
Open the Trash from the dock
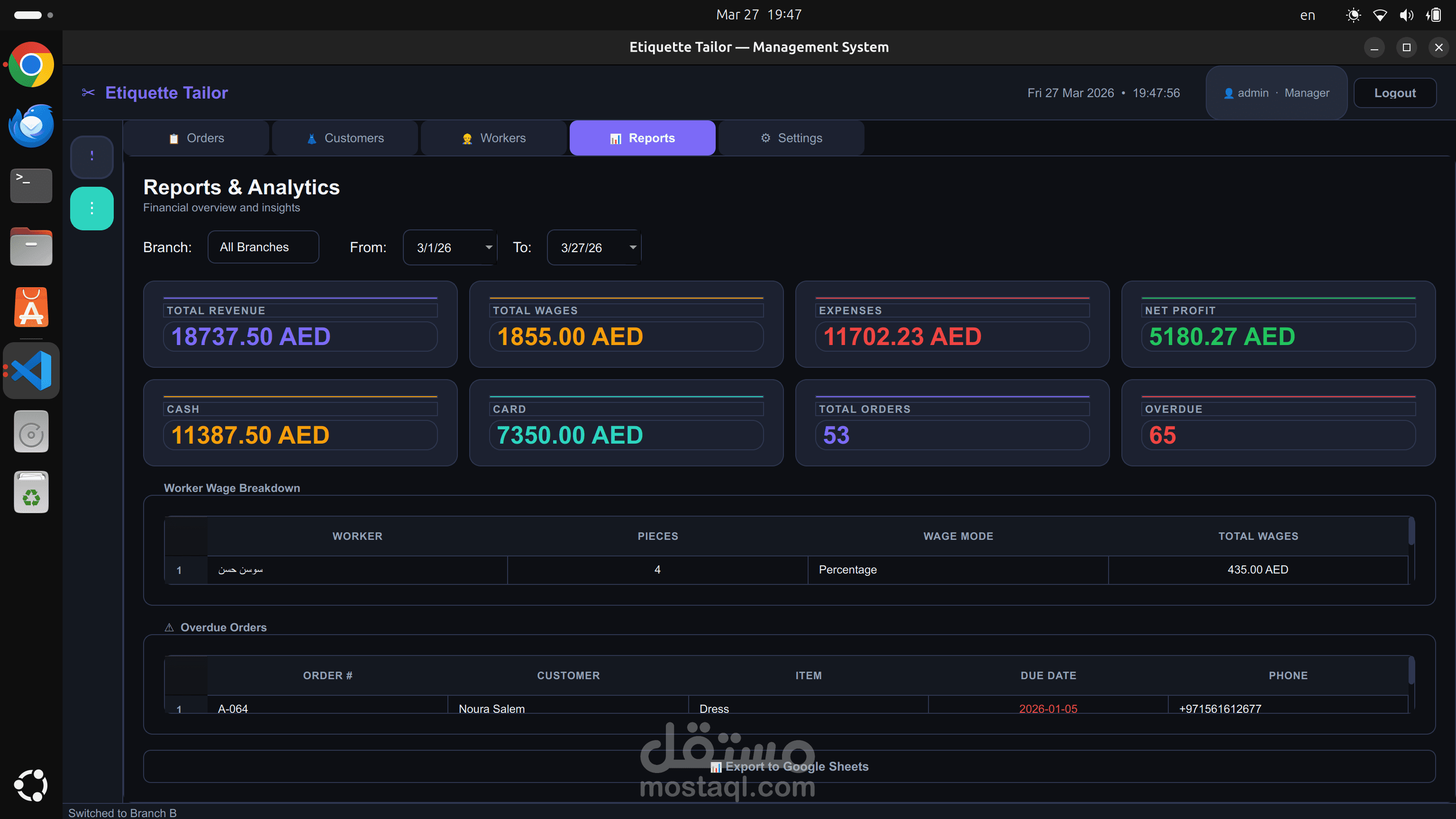tap(31, 492)
